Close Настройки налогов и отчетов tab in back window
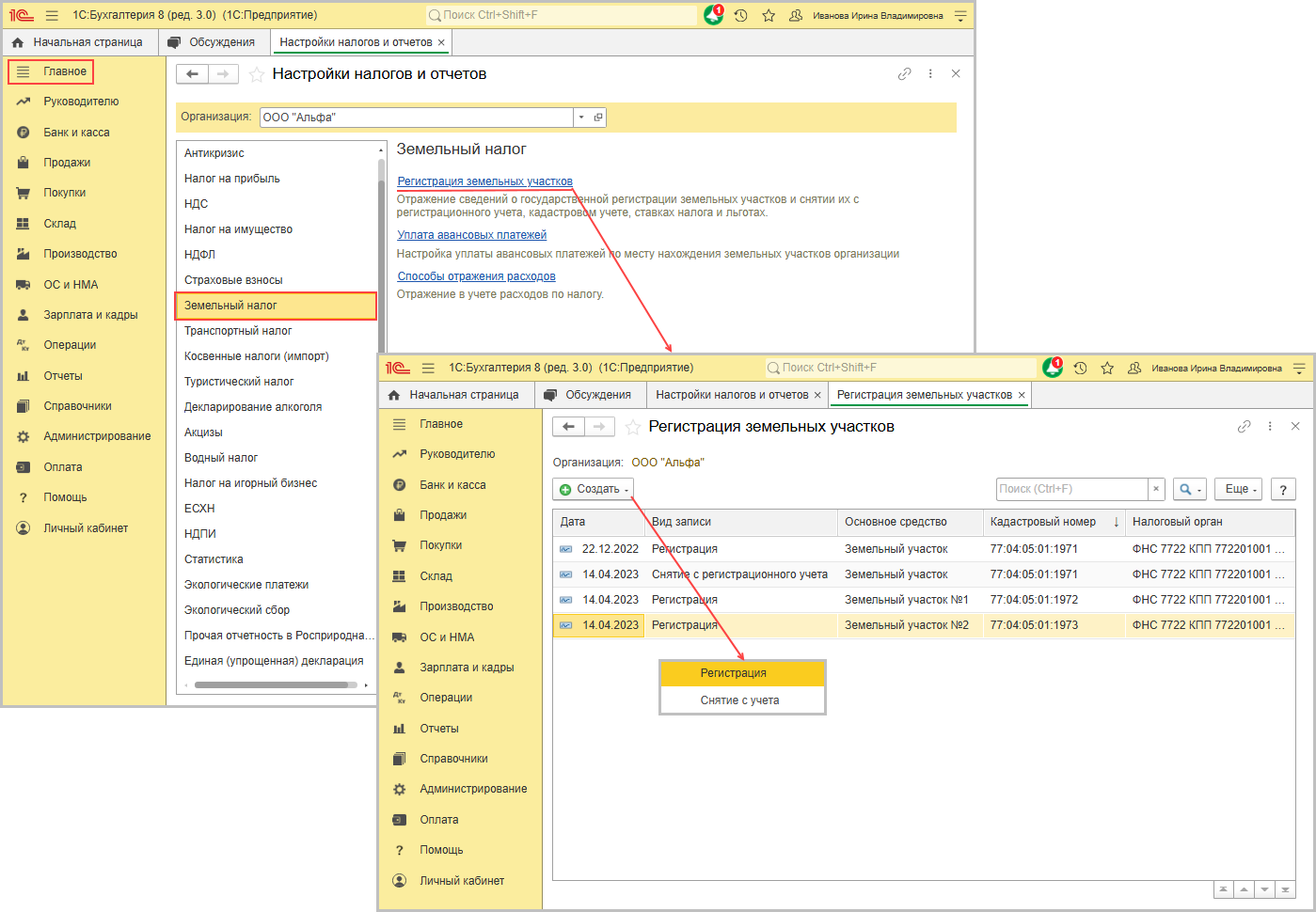 pyautogui.click(x=441, y=42)
